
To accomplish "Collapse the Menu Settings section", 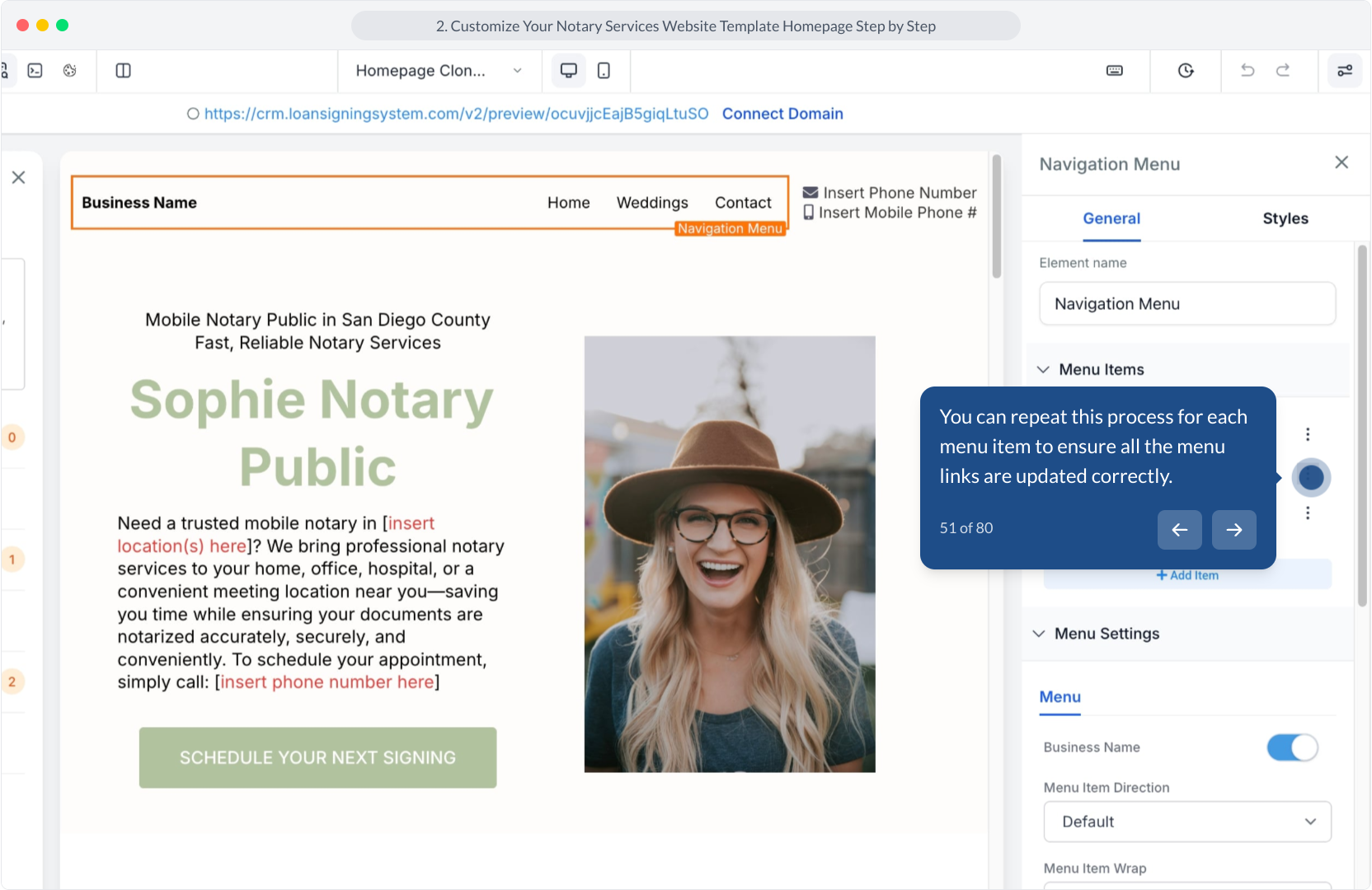I will click(x=1039, y=634).
